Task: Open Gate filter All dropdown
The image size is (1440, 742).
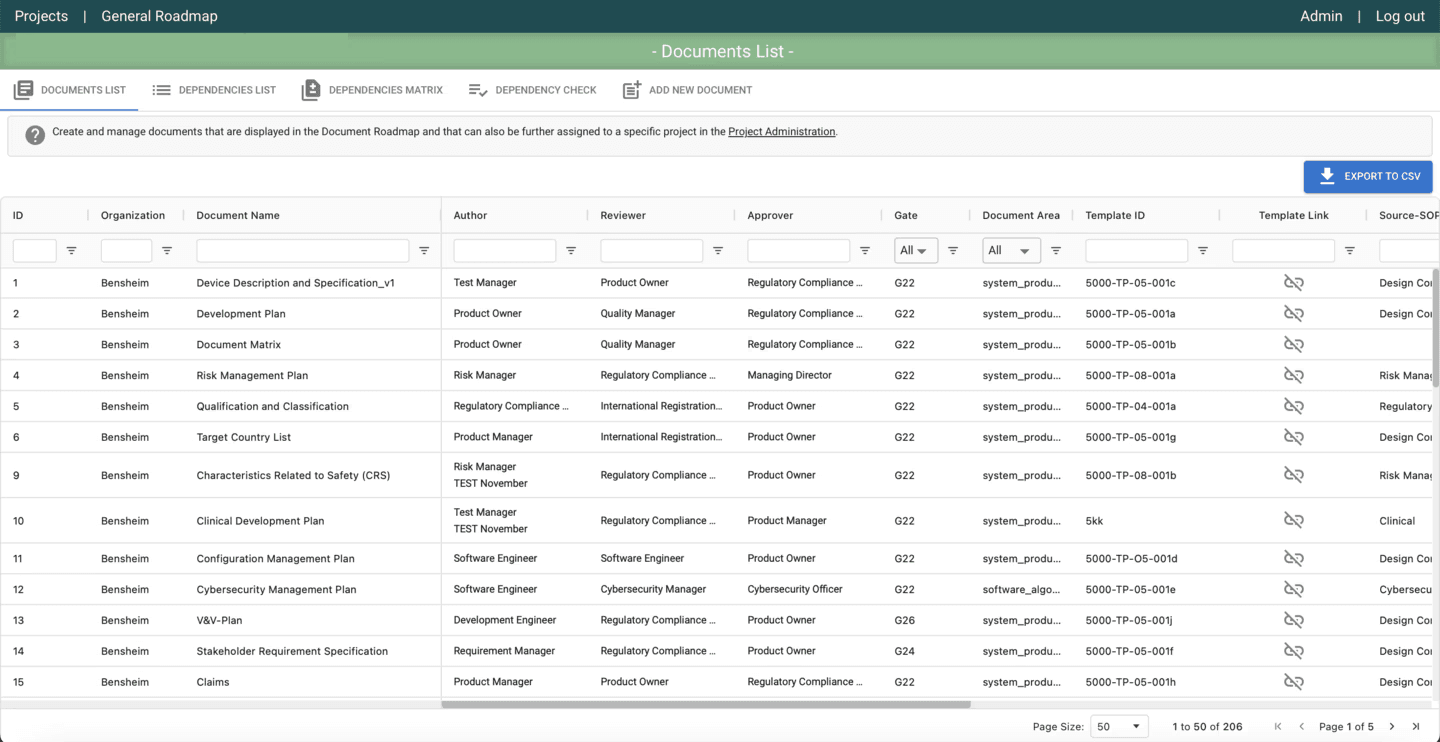Action: click(916, 250)
